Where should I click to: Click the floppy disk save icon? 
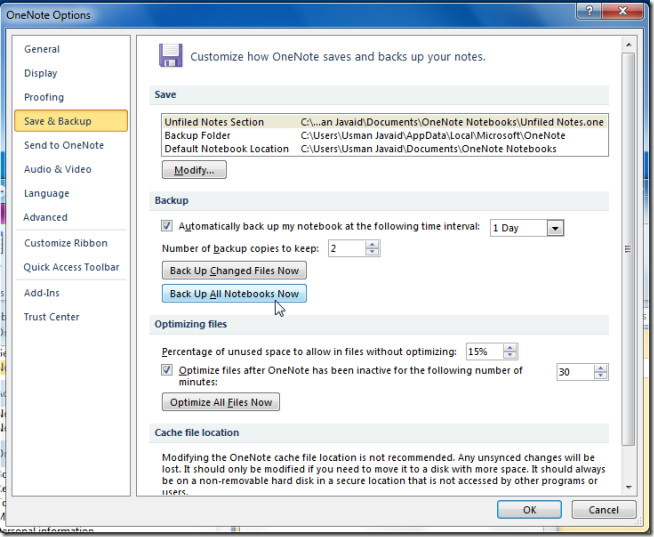tap(171, 55)
